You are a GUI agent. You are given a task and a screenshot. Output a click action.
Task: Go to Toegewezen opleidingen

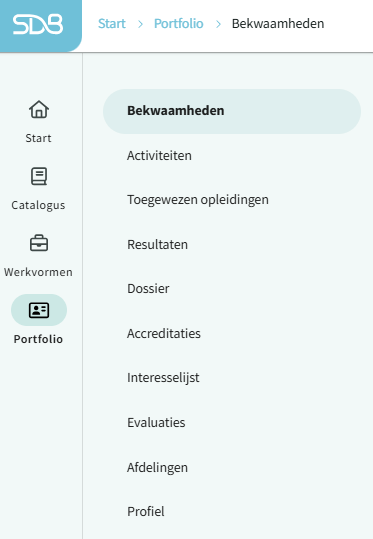[232, 200]
